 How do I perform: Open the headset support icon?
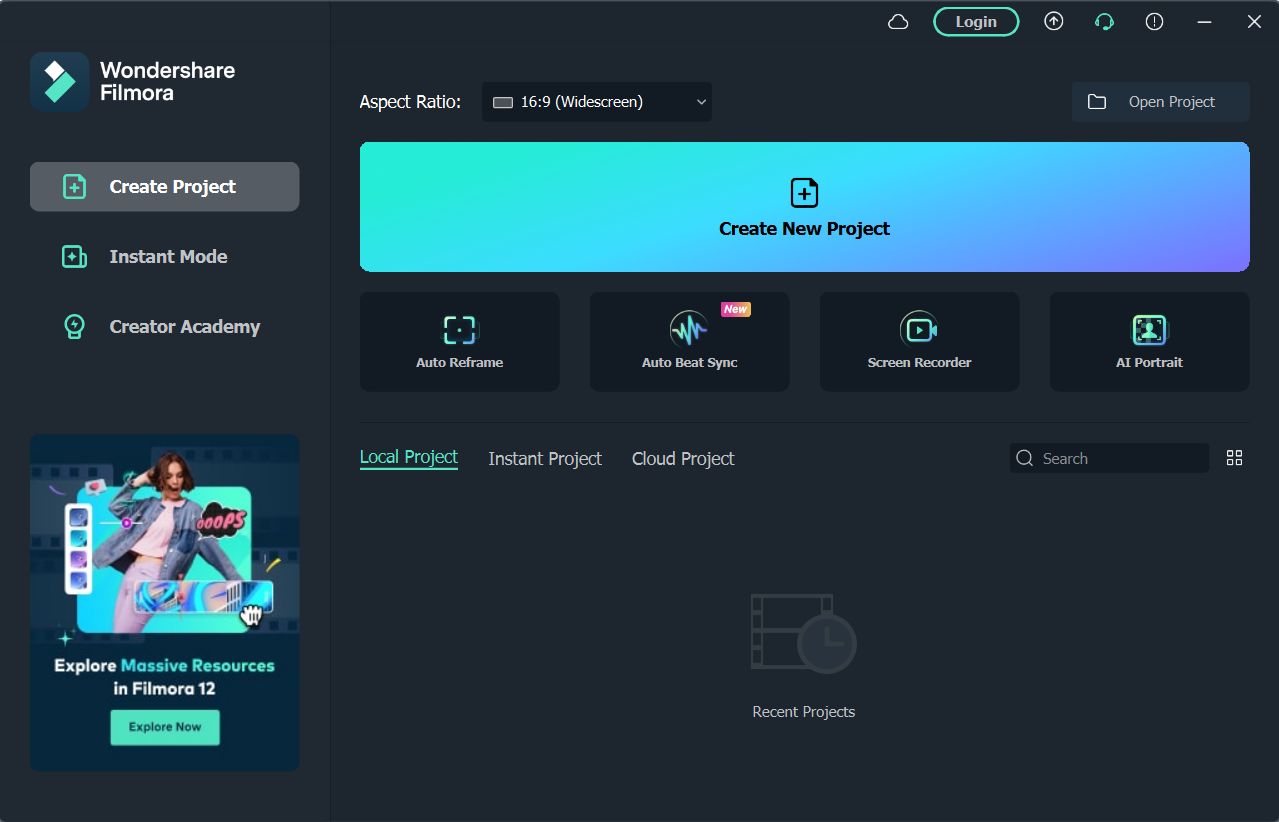(x=1105, y=22)
